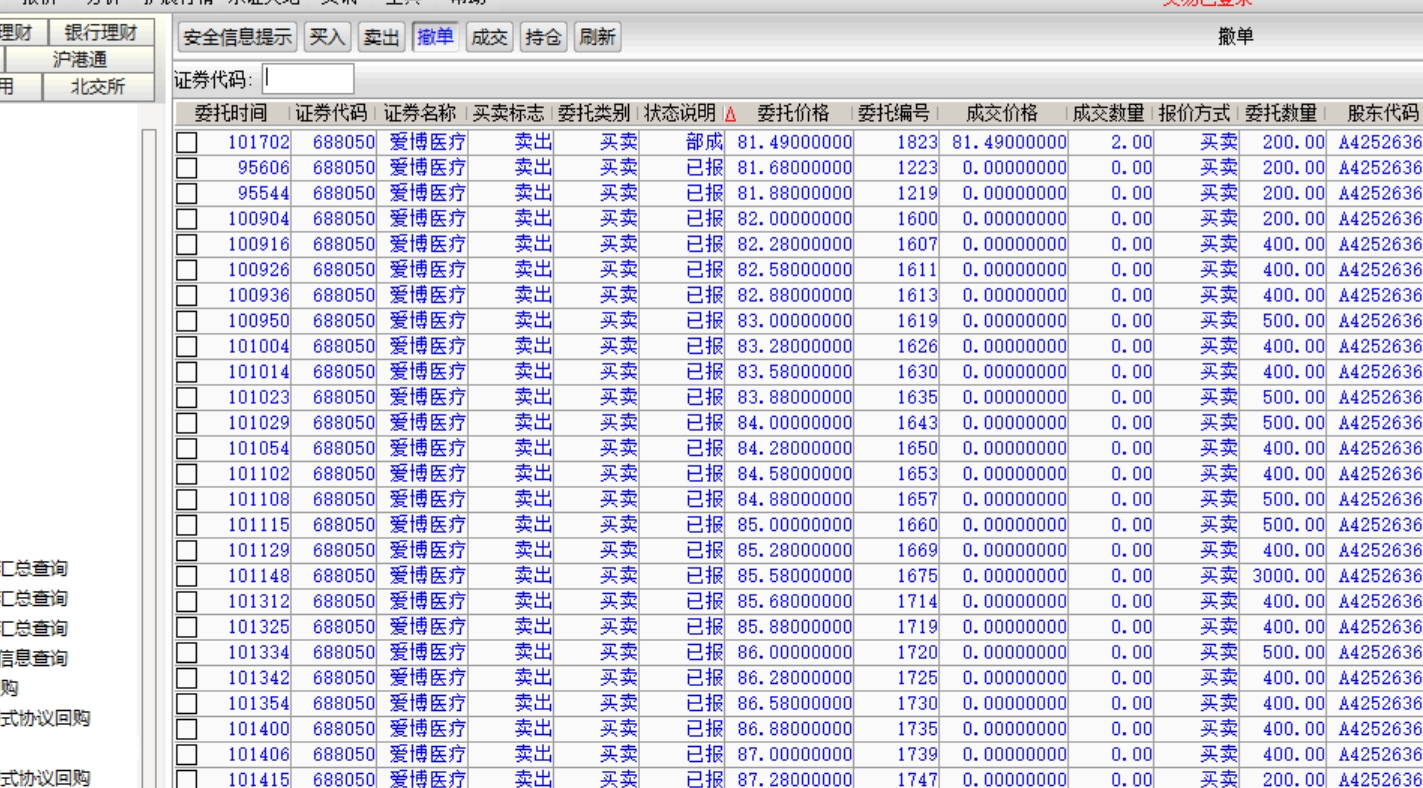This screenshot has height=788, width=1423.
Task: Click order number 1747
Action: [x=917, y=779]
